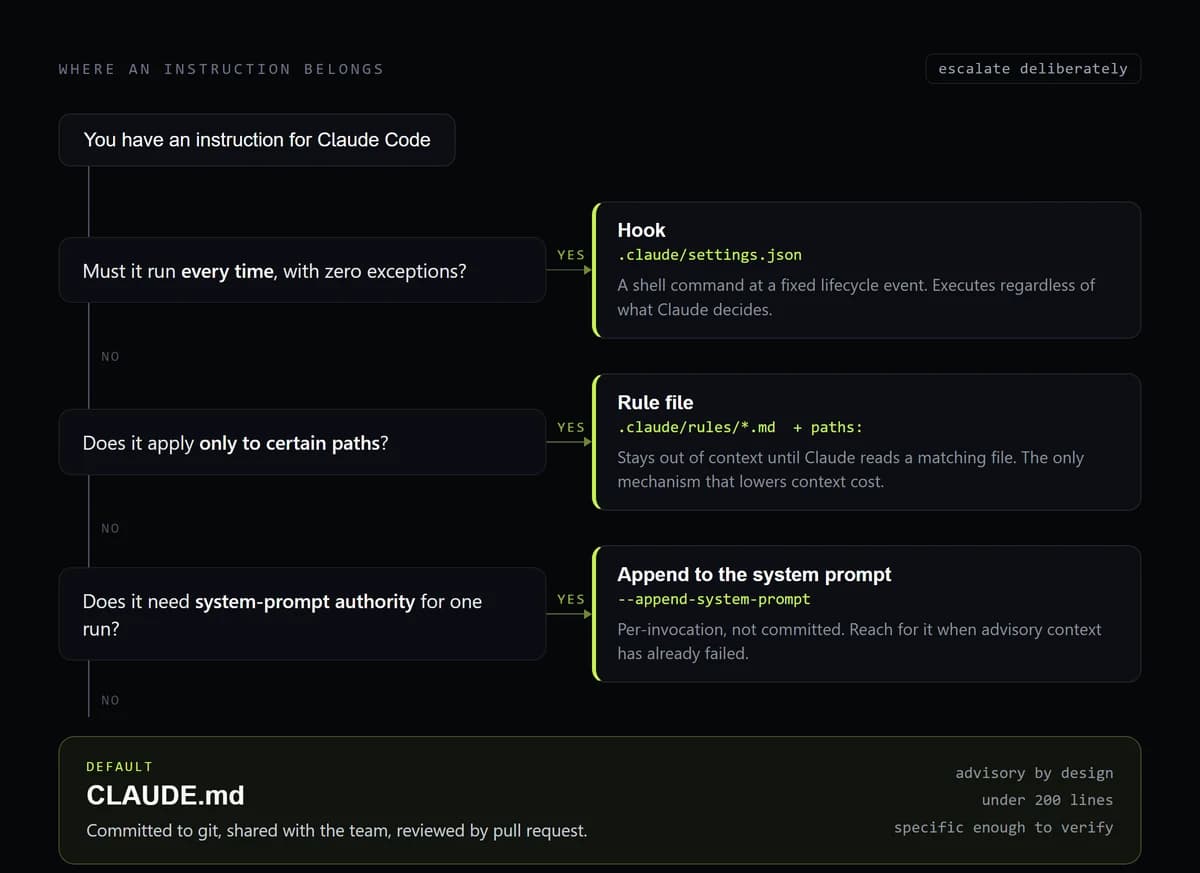Click 'Stays out of context until Claude reads' description
1200x873 pixels.
click(x=850, y=469)
